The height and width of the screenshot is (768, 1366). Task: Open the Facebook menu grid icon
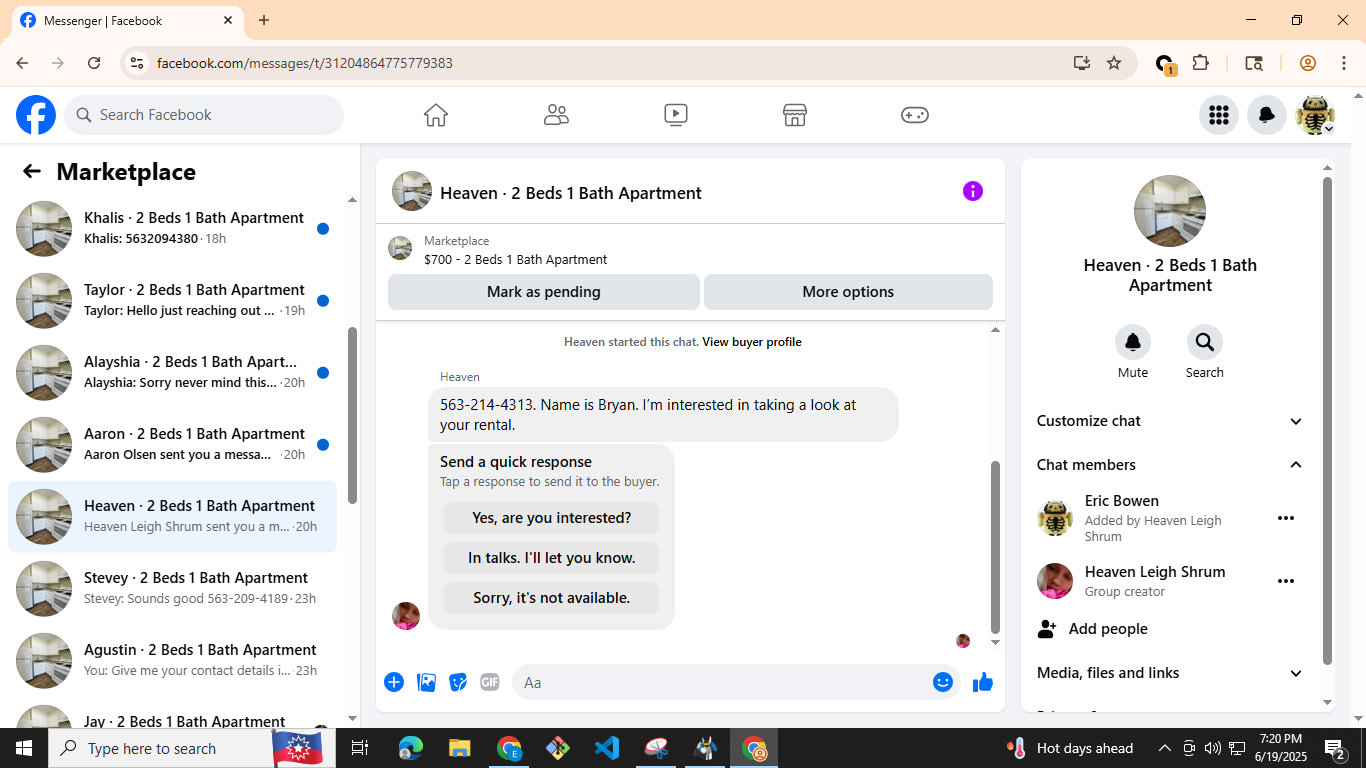1218,115
